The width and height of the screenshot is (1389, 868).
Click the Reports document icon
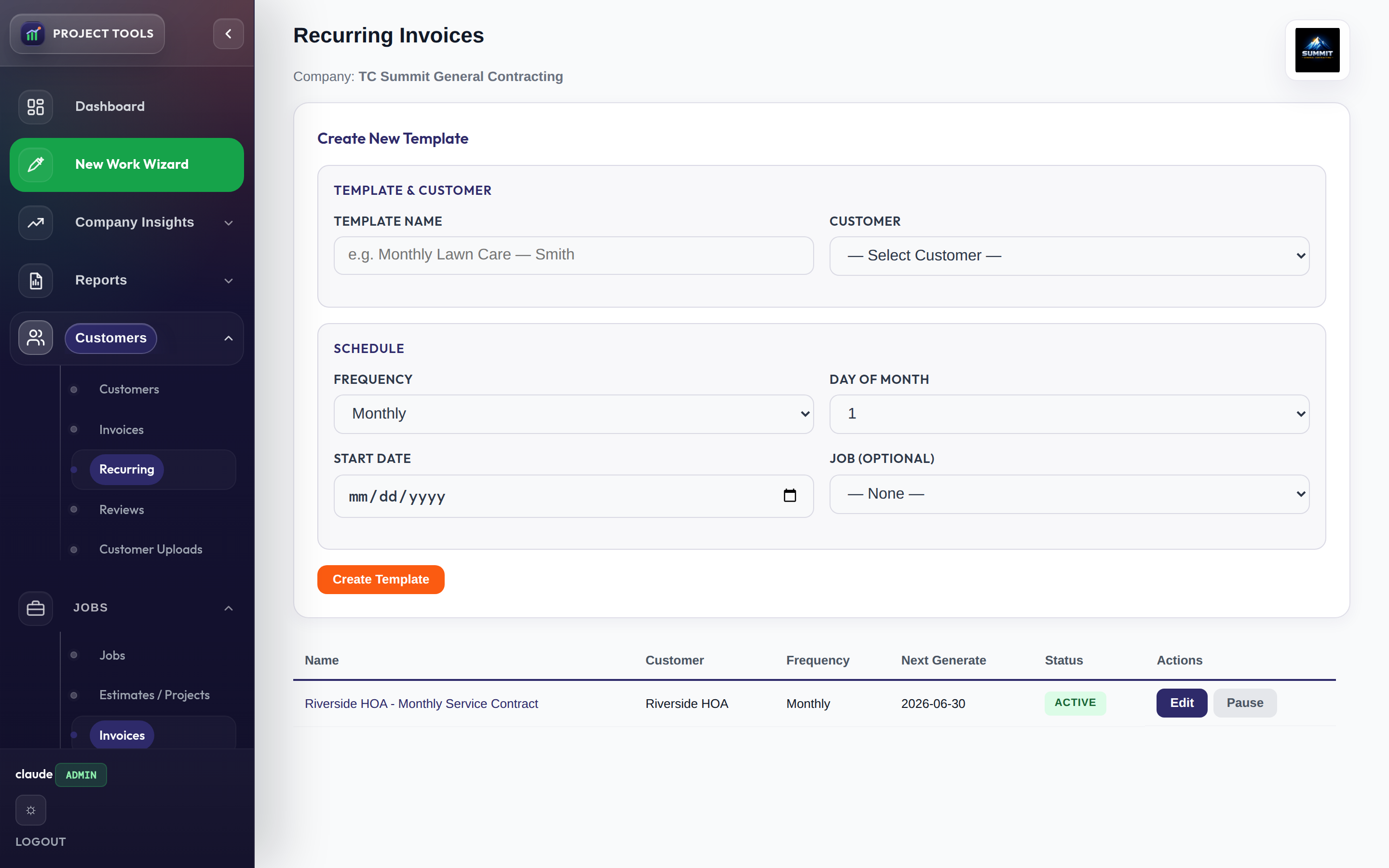[36, 281]
